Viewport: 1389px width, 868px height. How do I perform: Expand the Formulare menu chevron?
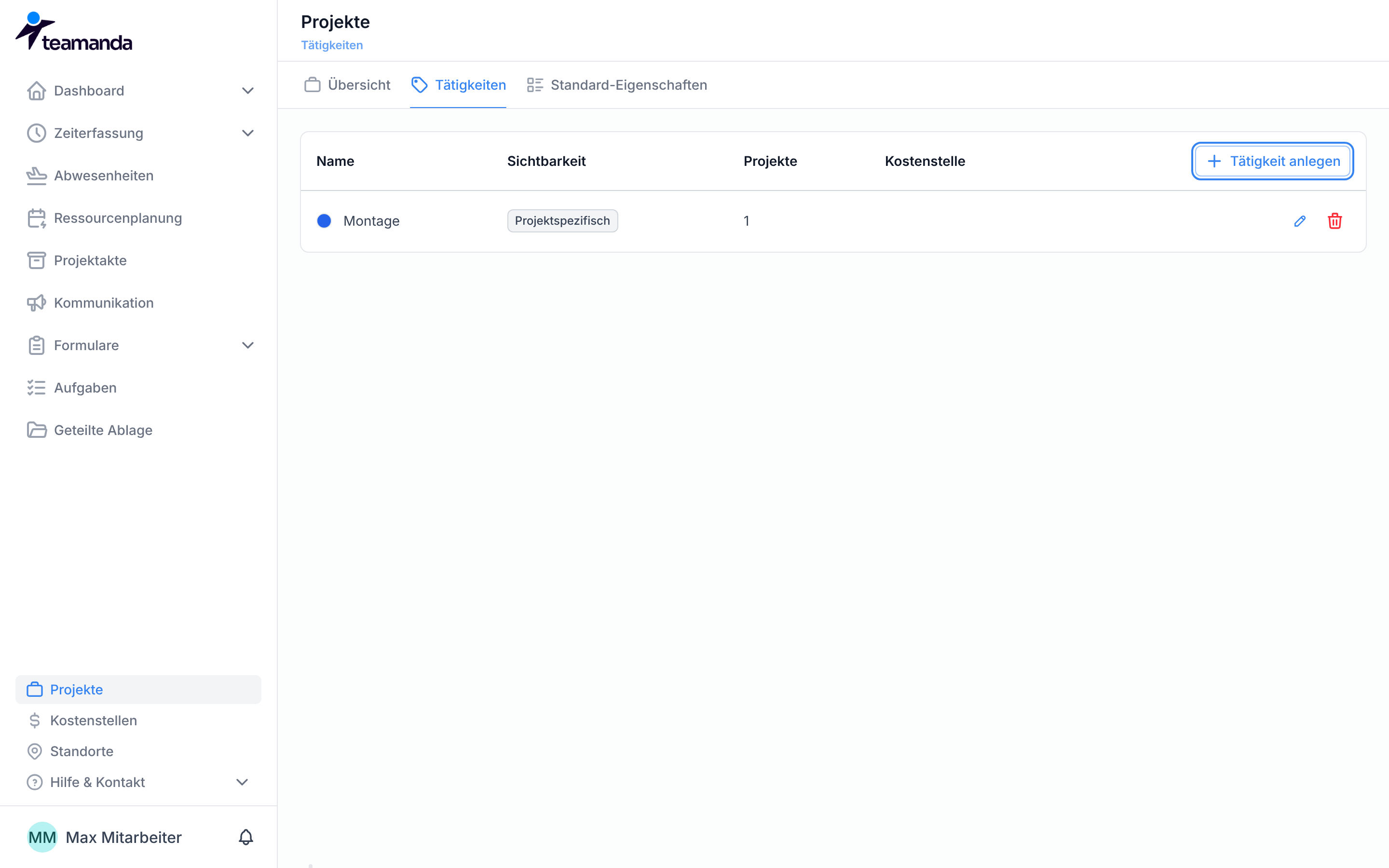click(248, 346)
